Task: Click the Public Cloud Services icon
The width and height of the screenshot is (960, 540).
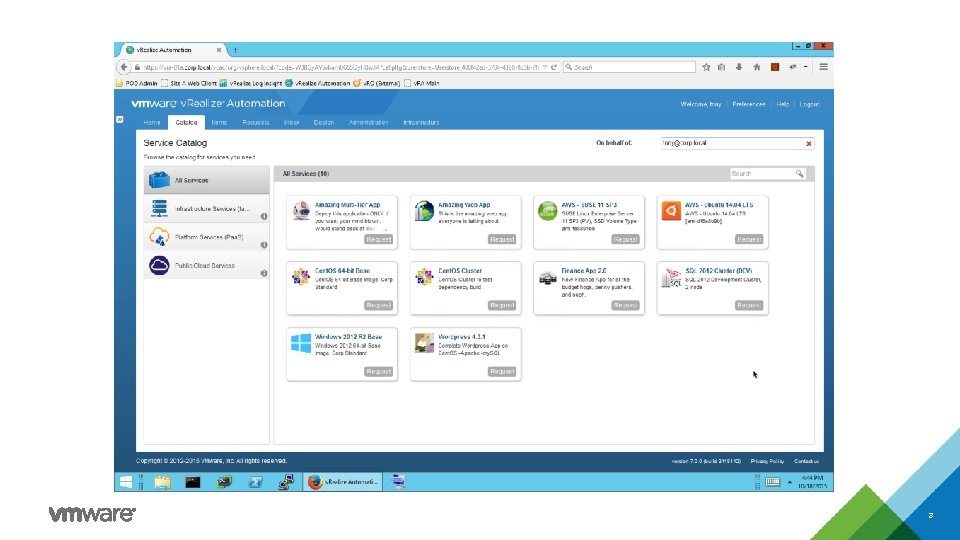Action: 159,265
